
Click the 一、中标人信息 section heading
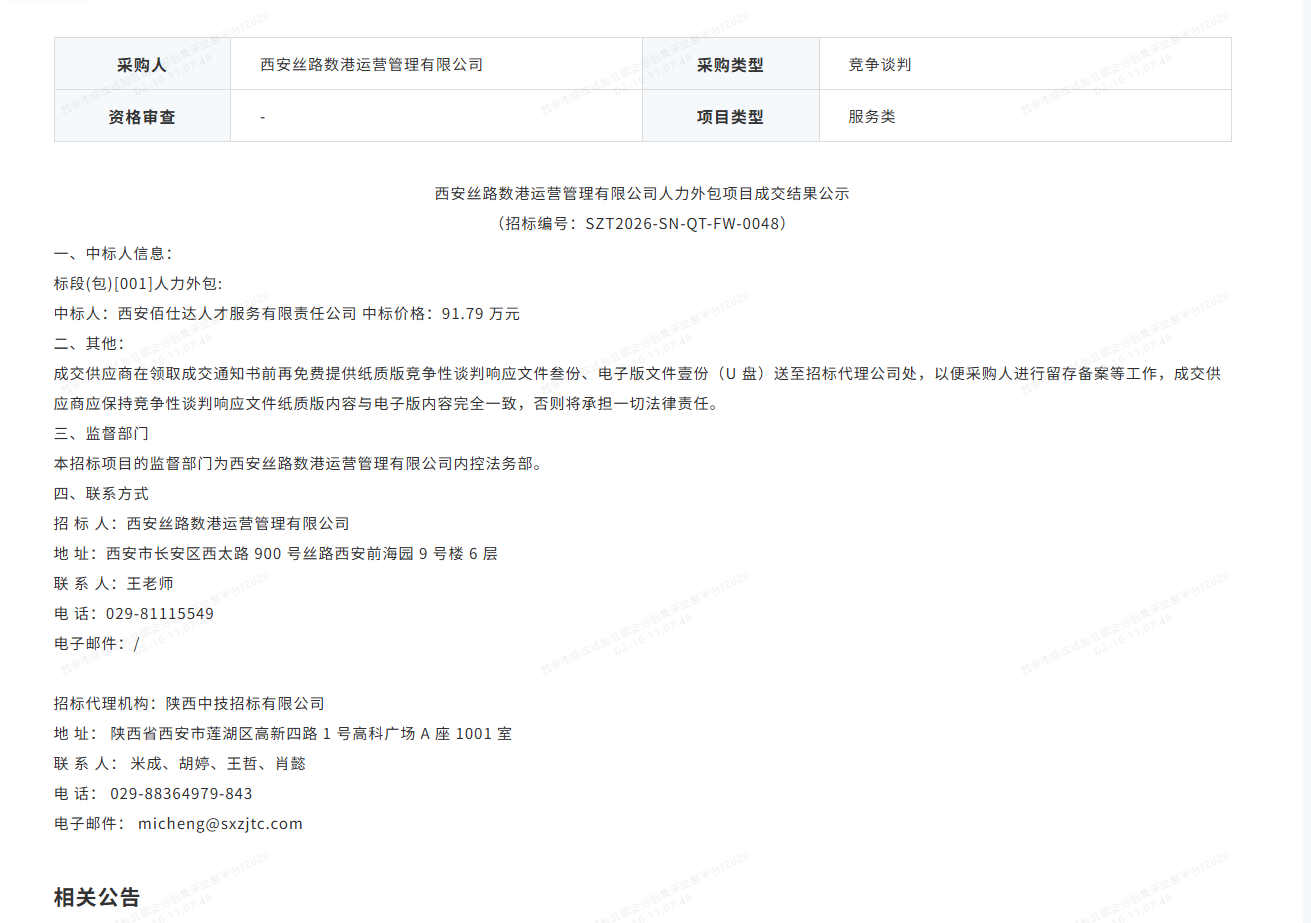(x=113, y=254)
